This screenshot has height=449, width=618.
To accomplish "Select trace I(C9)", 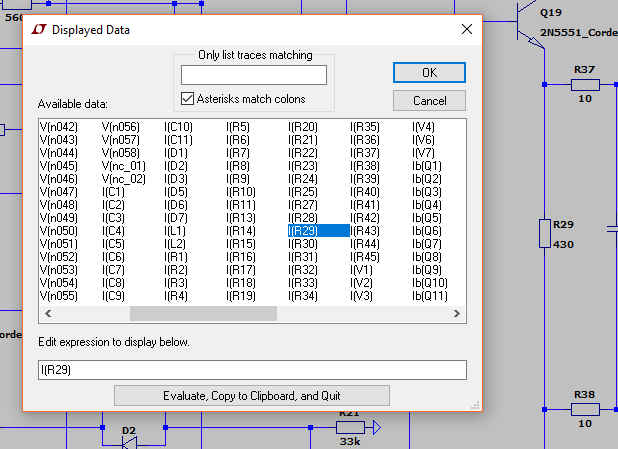I will [113, 296].
